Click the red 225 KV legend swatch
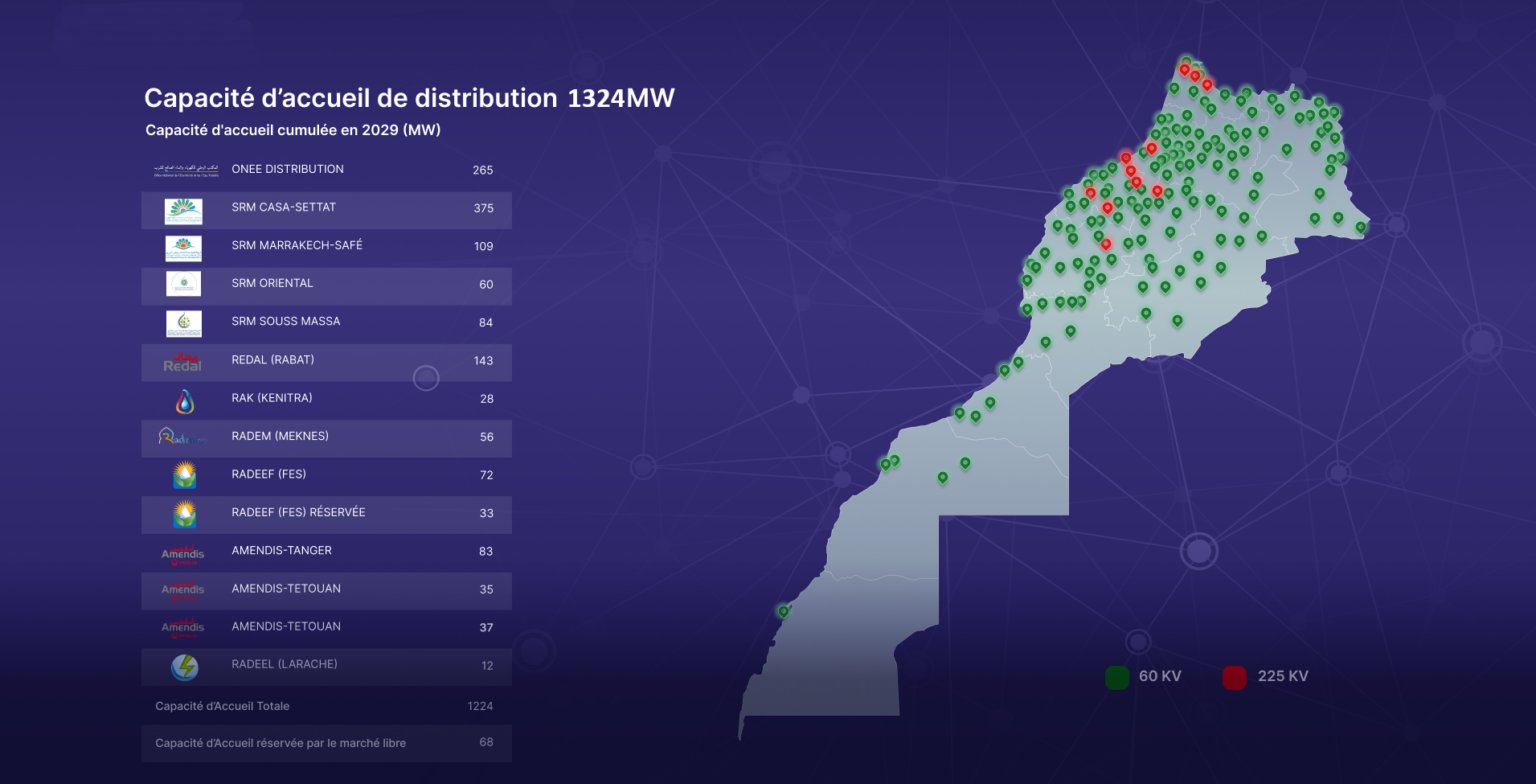The width and height of the screenshot is (1536, 784). 1234,677
